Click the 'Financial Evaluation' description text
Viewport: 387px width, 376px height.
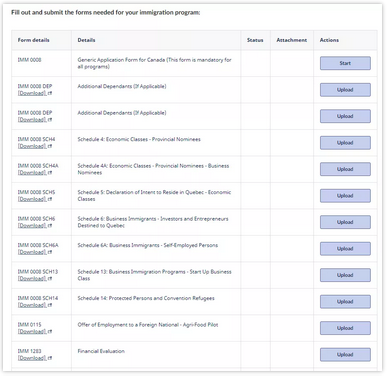tap(101, 351)
